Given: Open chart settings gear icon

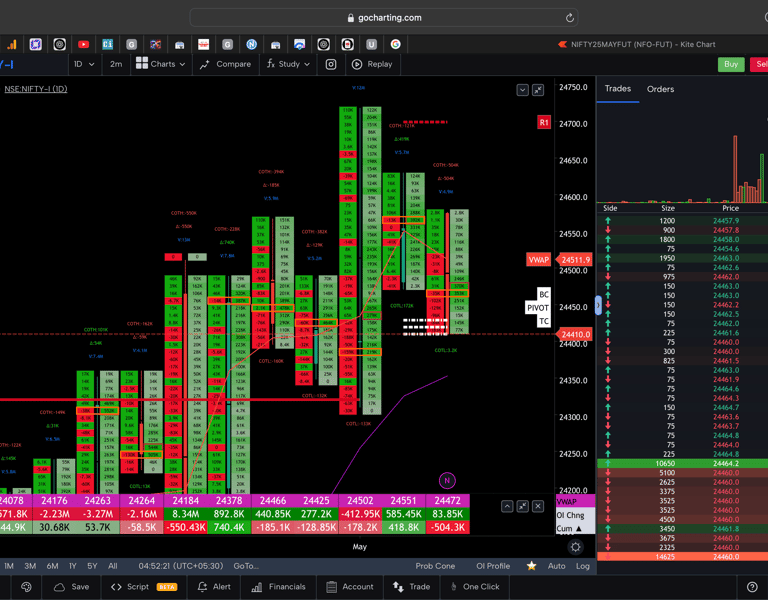Looking at the screenshot, I should coord(576,547).
